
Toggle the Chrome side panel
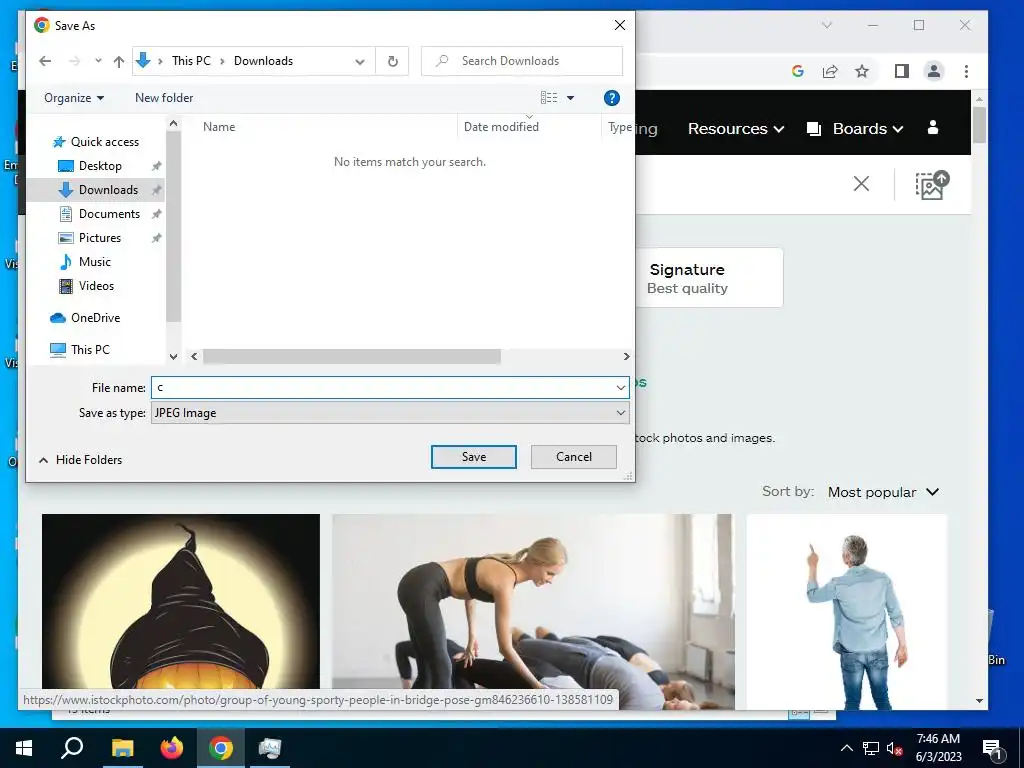pos(902,71)
